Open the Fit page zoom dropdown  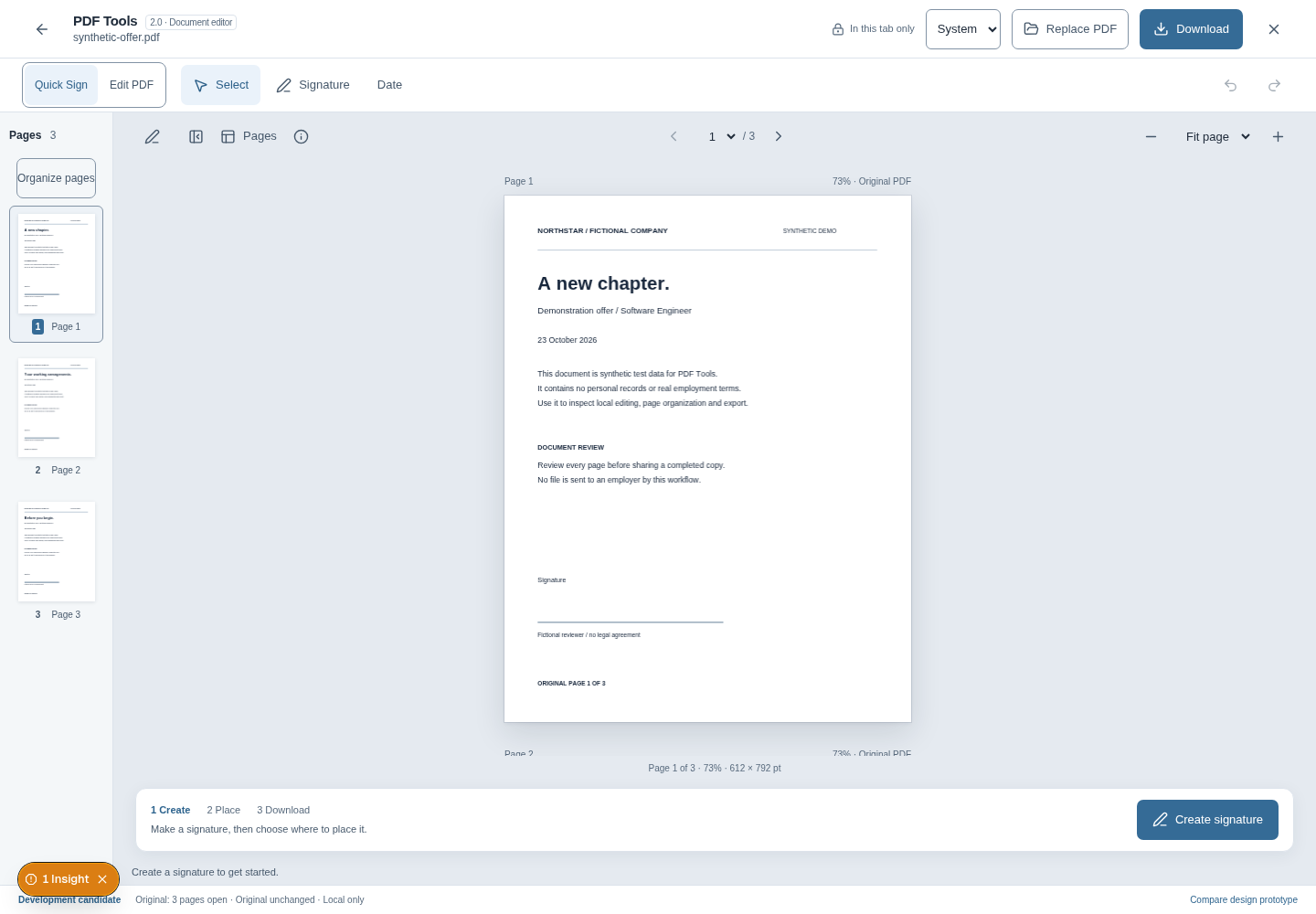(1217, 136)
